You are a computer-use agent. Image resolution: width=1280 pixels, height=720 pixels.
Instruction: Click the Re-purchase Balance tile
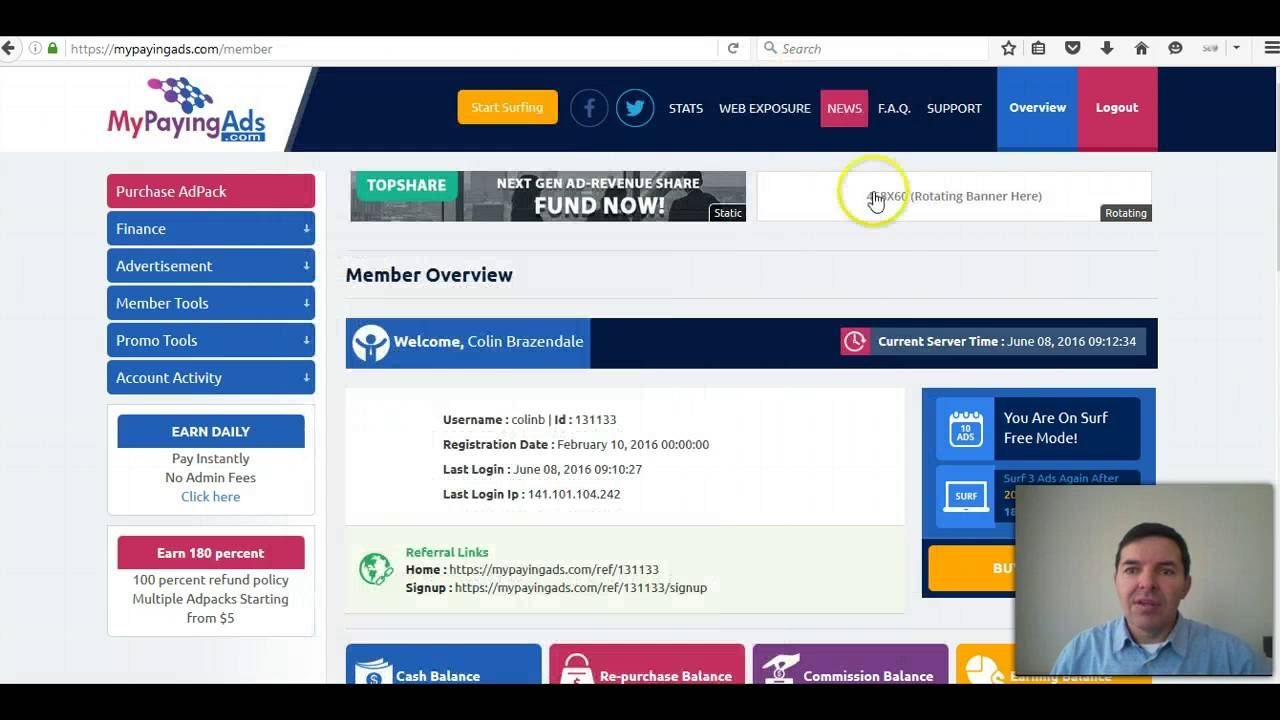[x=647, y=665]
